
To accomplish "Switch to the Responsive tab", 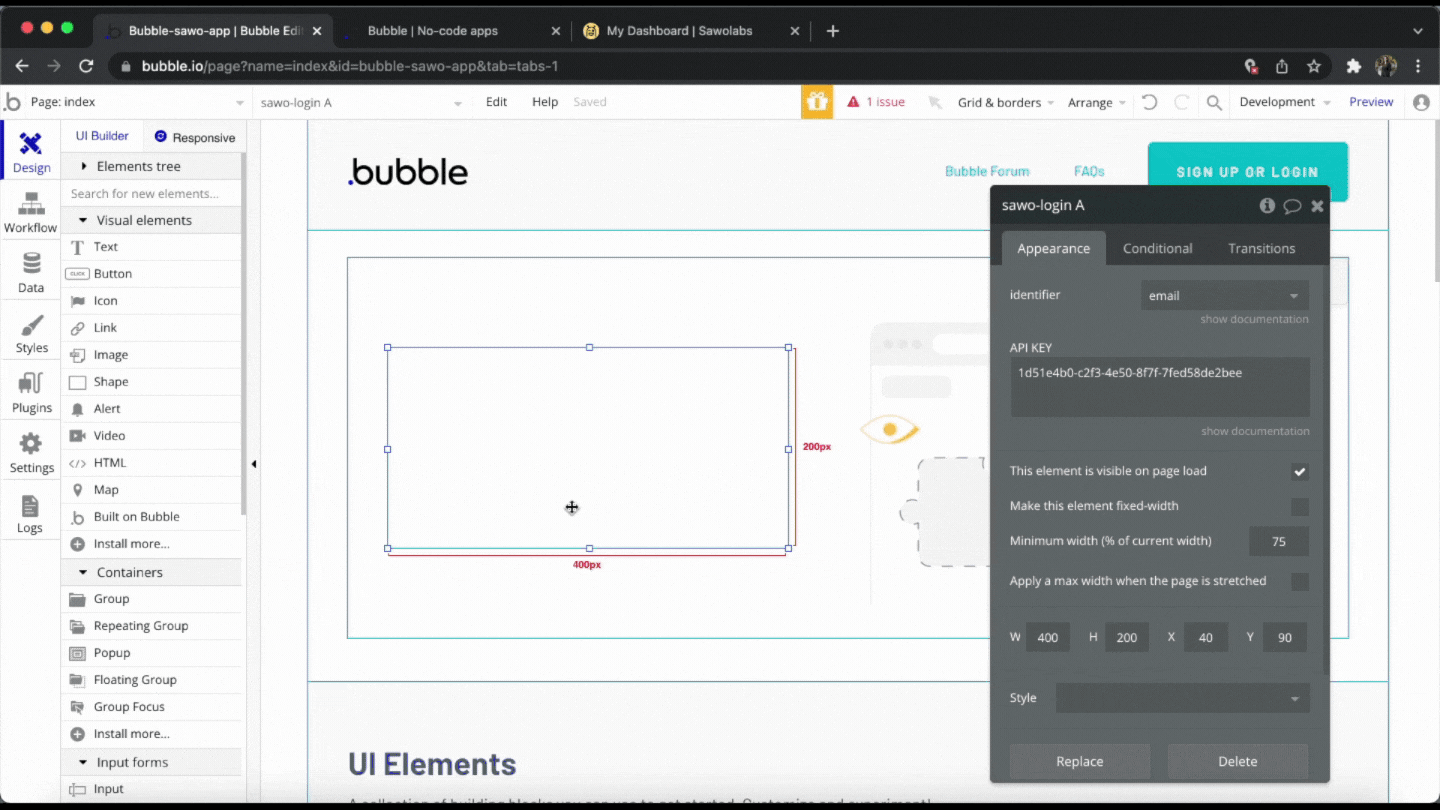I will point(195,137).
